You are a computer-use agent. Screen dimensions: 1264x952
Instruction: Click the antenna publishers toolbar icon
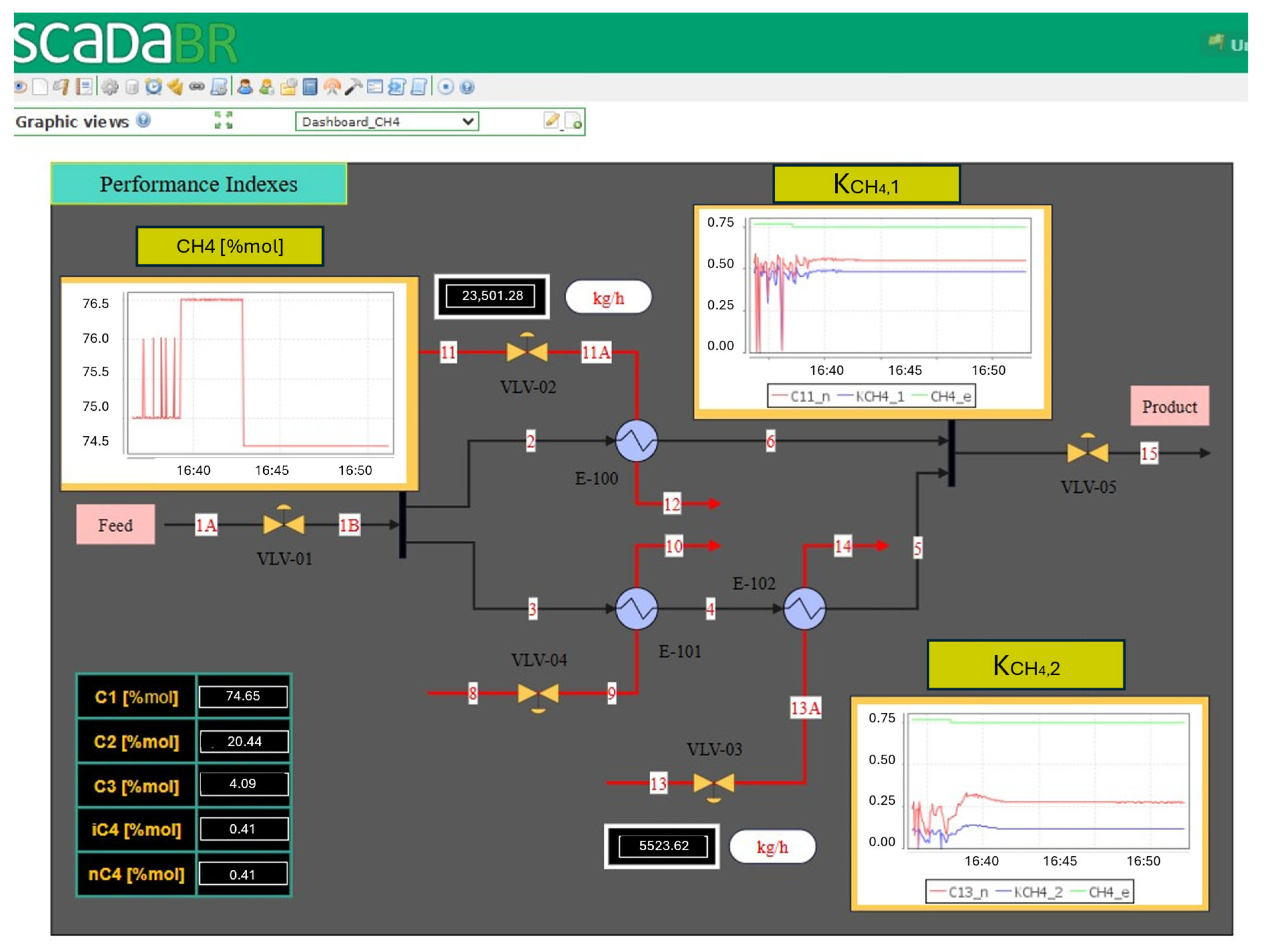[332, 87]
